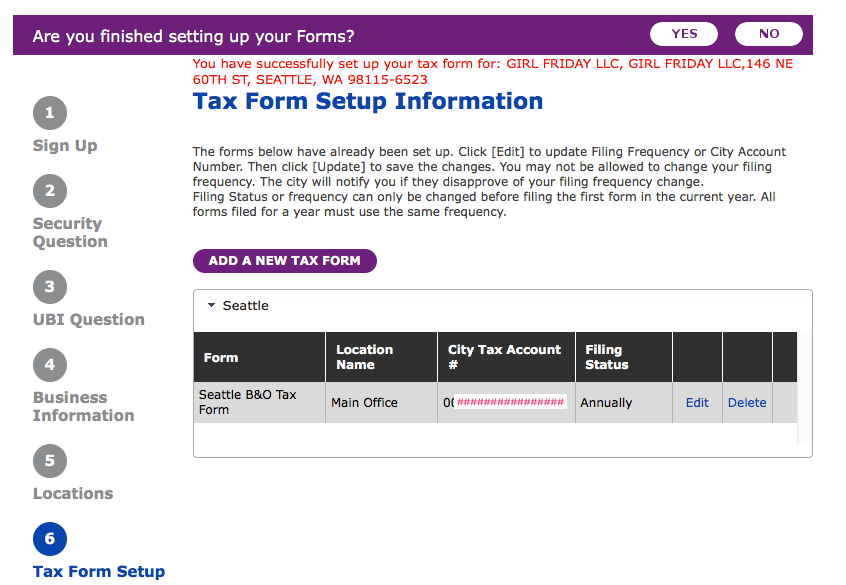
Task: Click the Location Name column header
Action: 381,357
